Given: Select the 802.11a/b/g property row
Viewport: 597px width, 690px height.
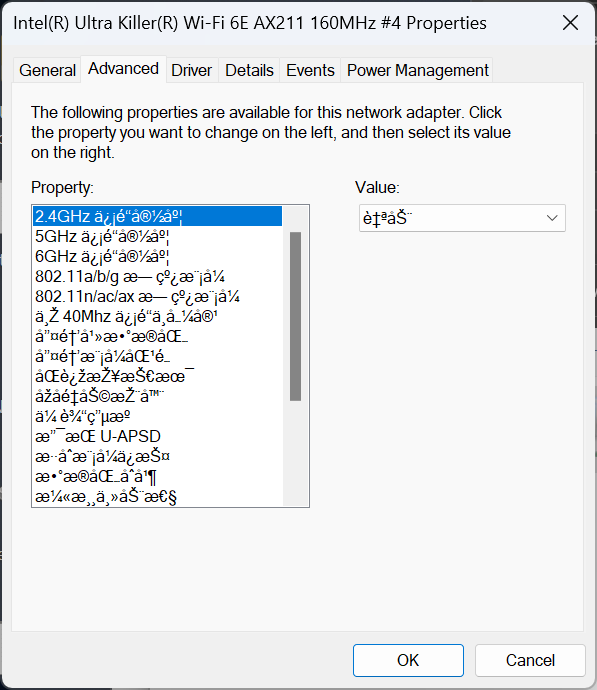Looking at the screenshot, I should (157, 276).
